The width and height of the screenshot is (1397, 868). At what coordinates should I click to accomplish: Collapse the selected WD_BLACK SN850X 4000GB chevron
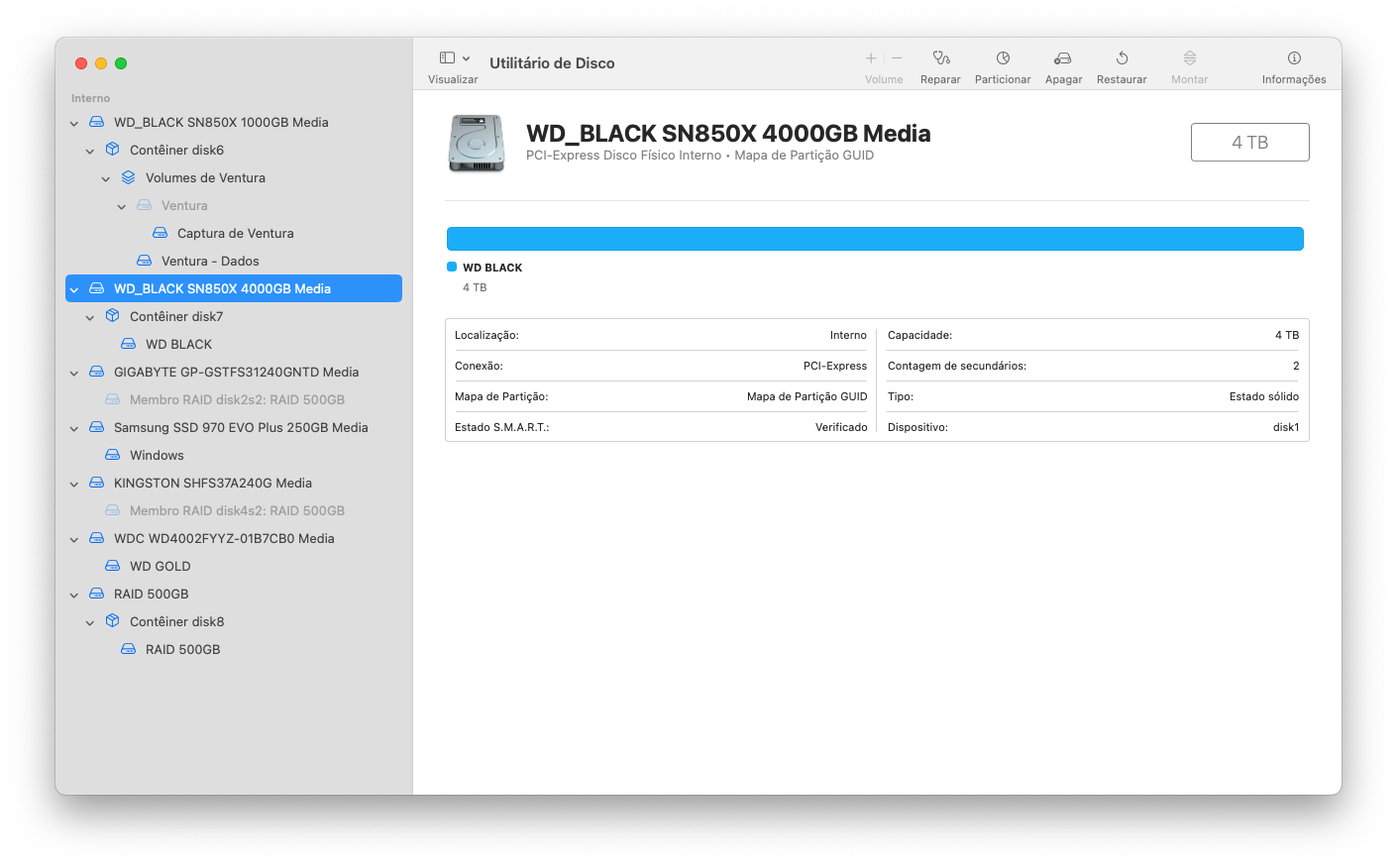(x=74, y=289)
